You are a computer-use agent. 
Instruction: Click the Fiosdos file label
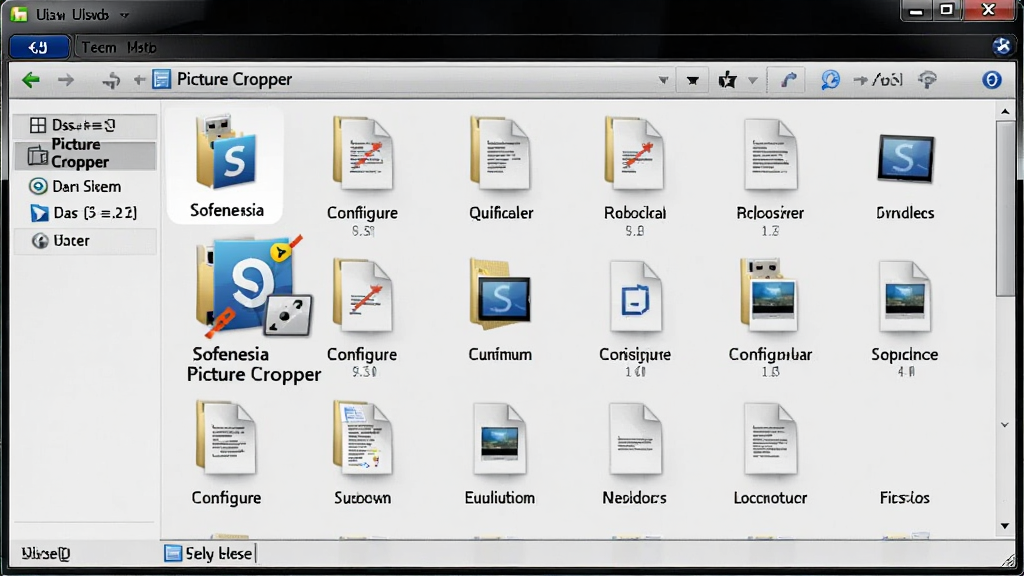pyautogui.click(x=904, y=498)
